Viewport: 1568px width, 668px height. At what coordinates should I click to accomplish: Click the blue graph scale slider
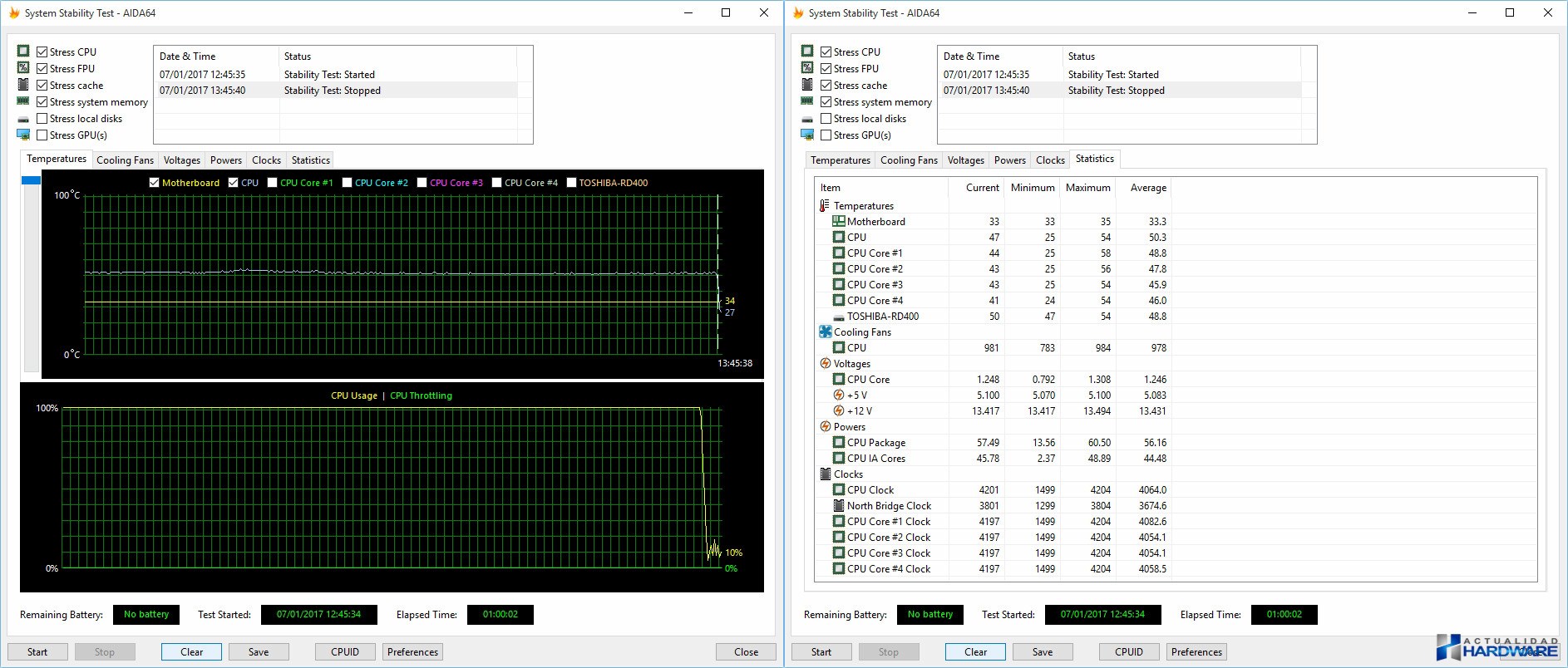31,180
